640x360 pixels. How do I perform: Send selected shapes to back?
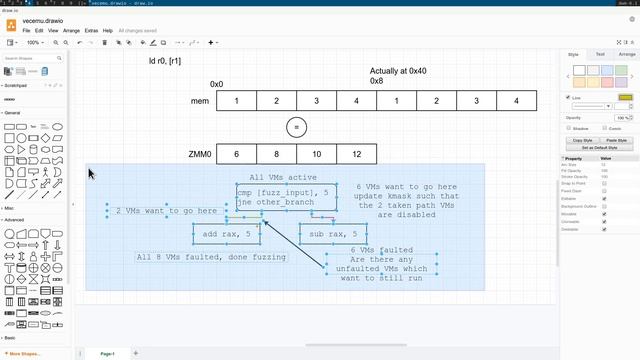[129, 42]
